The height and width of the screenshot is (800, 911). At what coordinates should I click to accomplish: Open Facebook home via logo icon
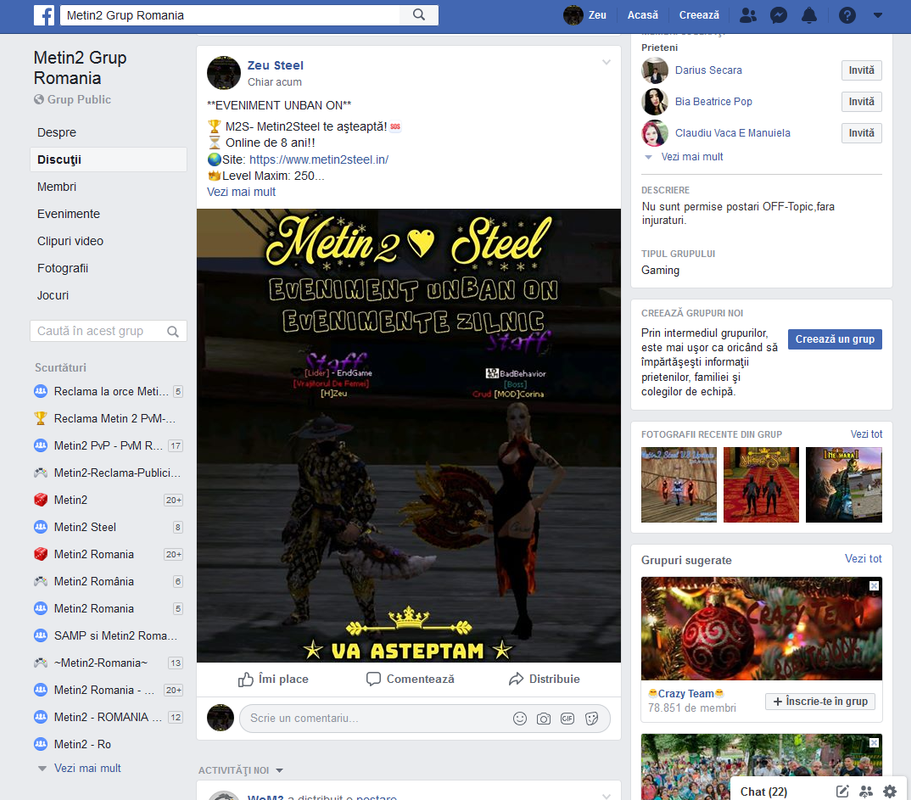44,15
